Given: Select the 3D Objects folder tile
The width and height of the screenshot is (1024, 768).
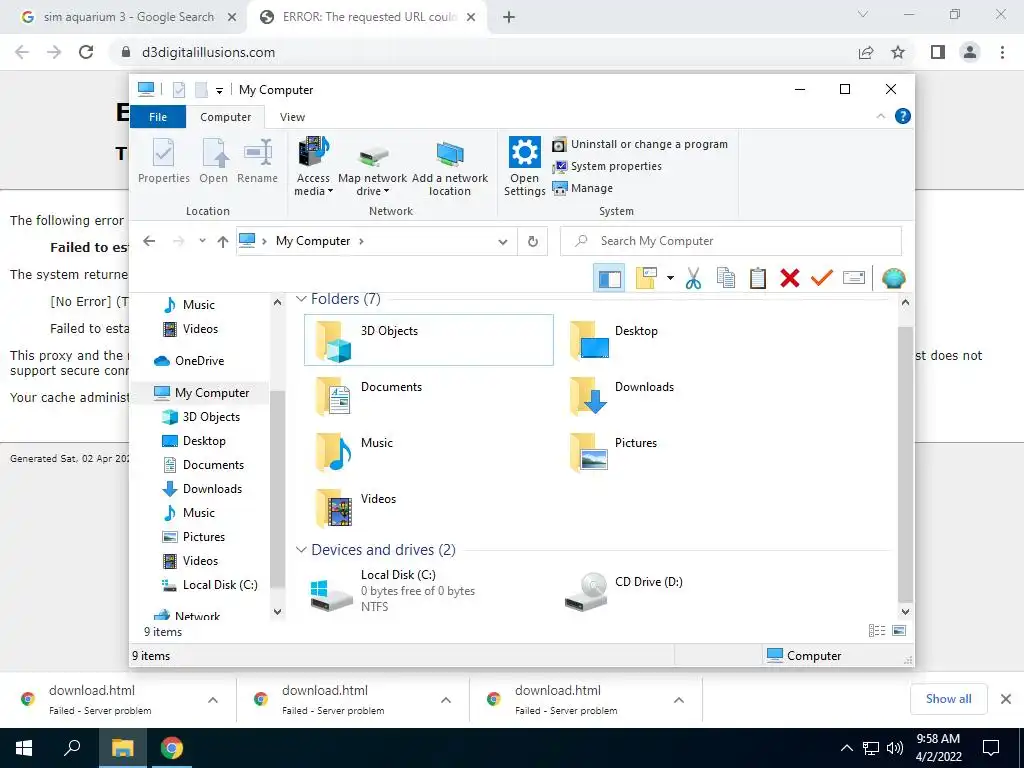Looking at the screenshot, I should click(x=428, y=340).
